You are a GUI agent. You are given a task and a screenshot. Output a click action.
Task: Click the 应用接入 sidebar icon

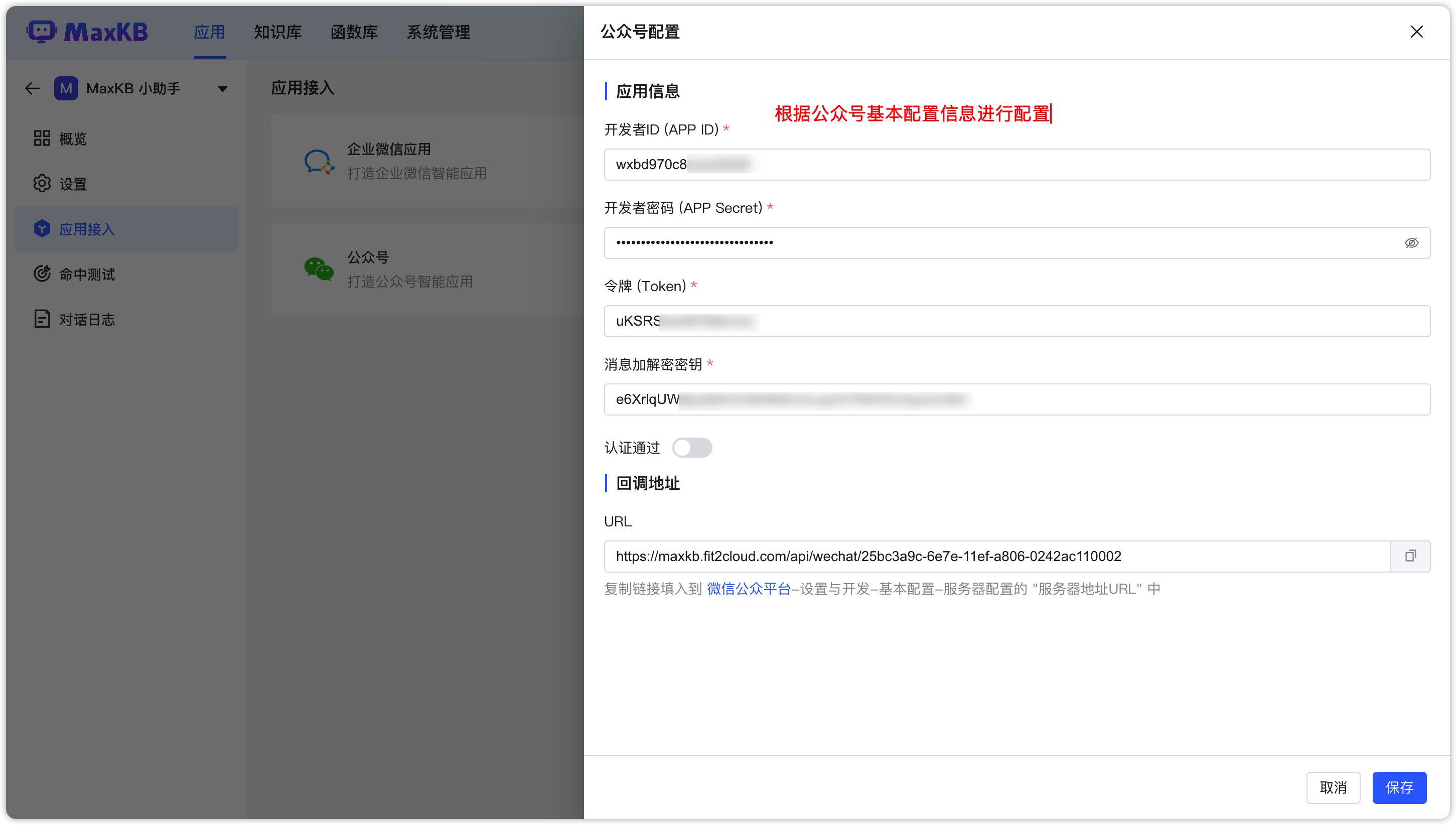coord(43,228)
